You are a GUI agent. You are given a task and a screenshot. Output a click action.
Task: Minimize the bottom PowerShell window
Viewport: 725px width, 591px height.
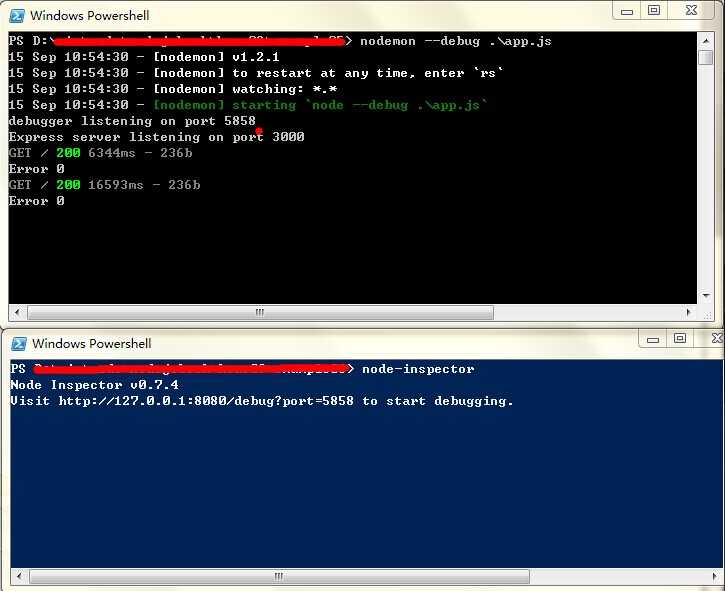[652, 340]
